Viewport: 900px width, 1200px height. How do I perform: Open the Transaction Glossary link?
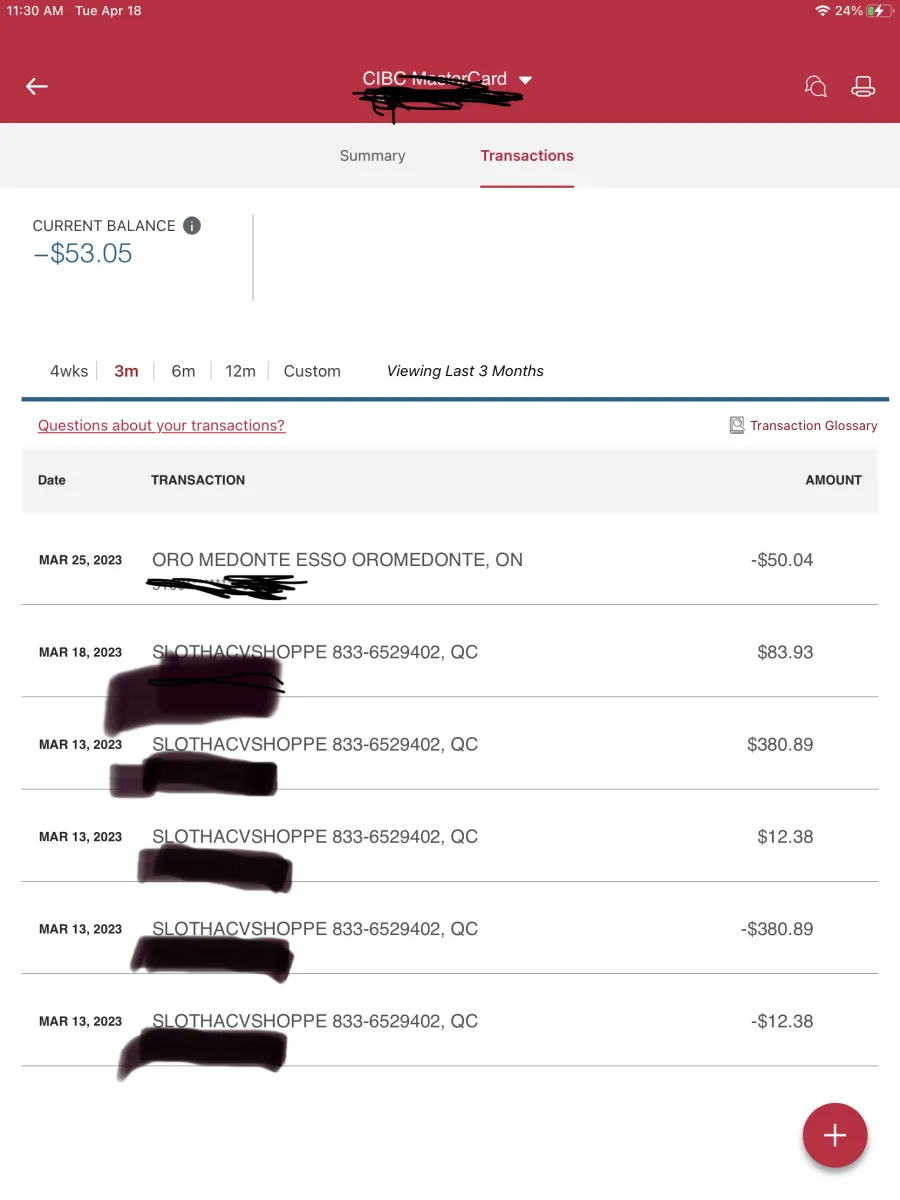pos(814,426)
